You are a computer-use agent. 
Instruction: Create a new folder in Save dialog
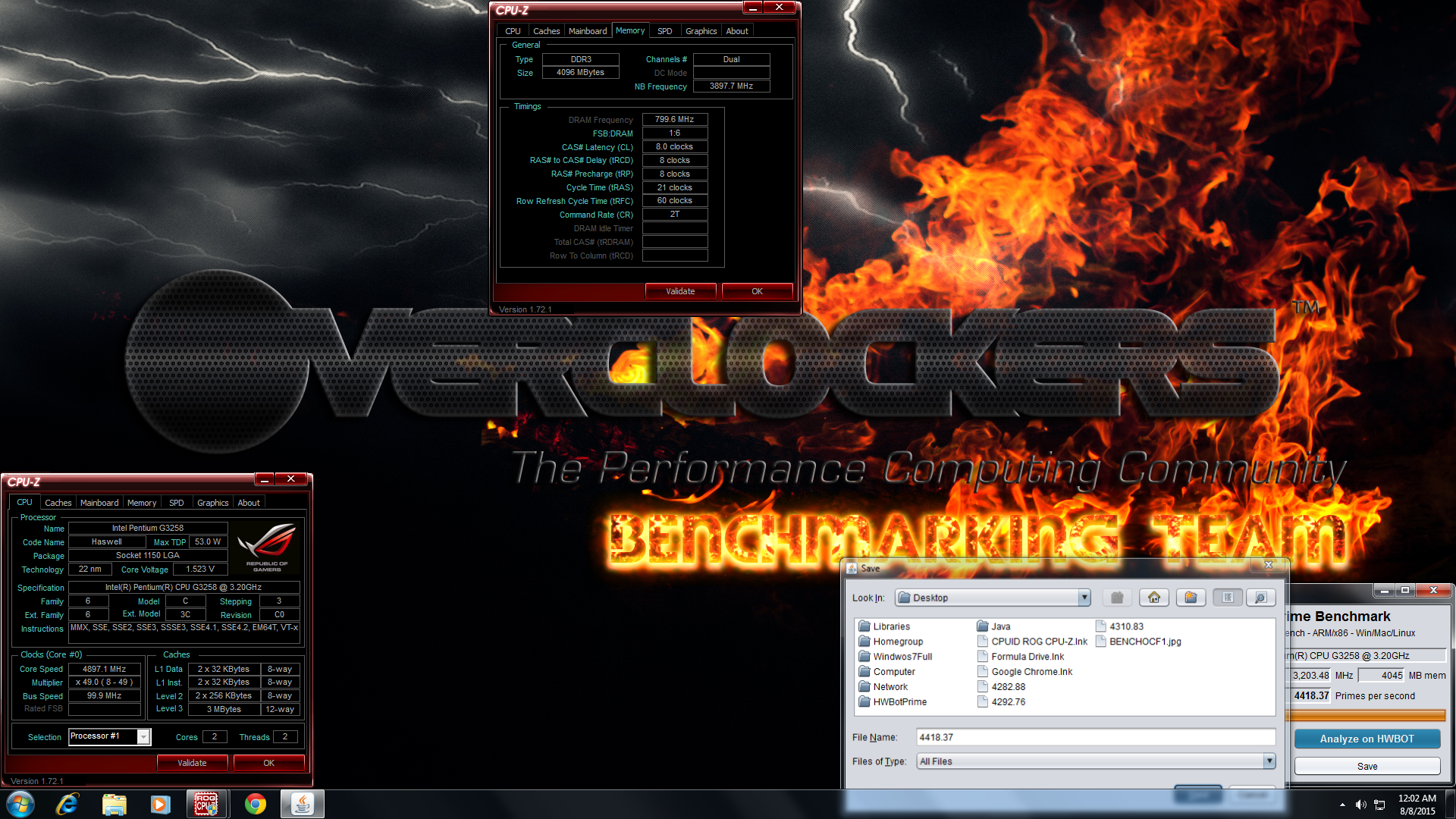(x=1191, y=598)
